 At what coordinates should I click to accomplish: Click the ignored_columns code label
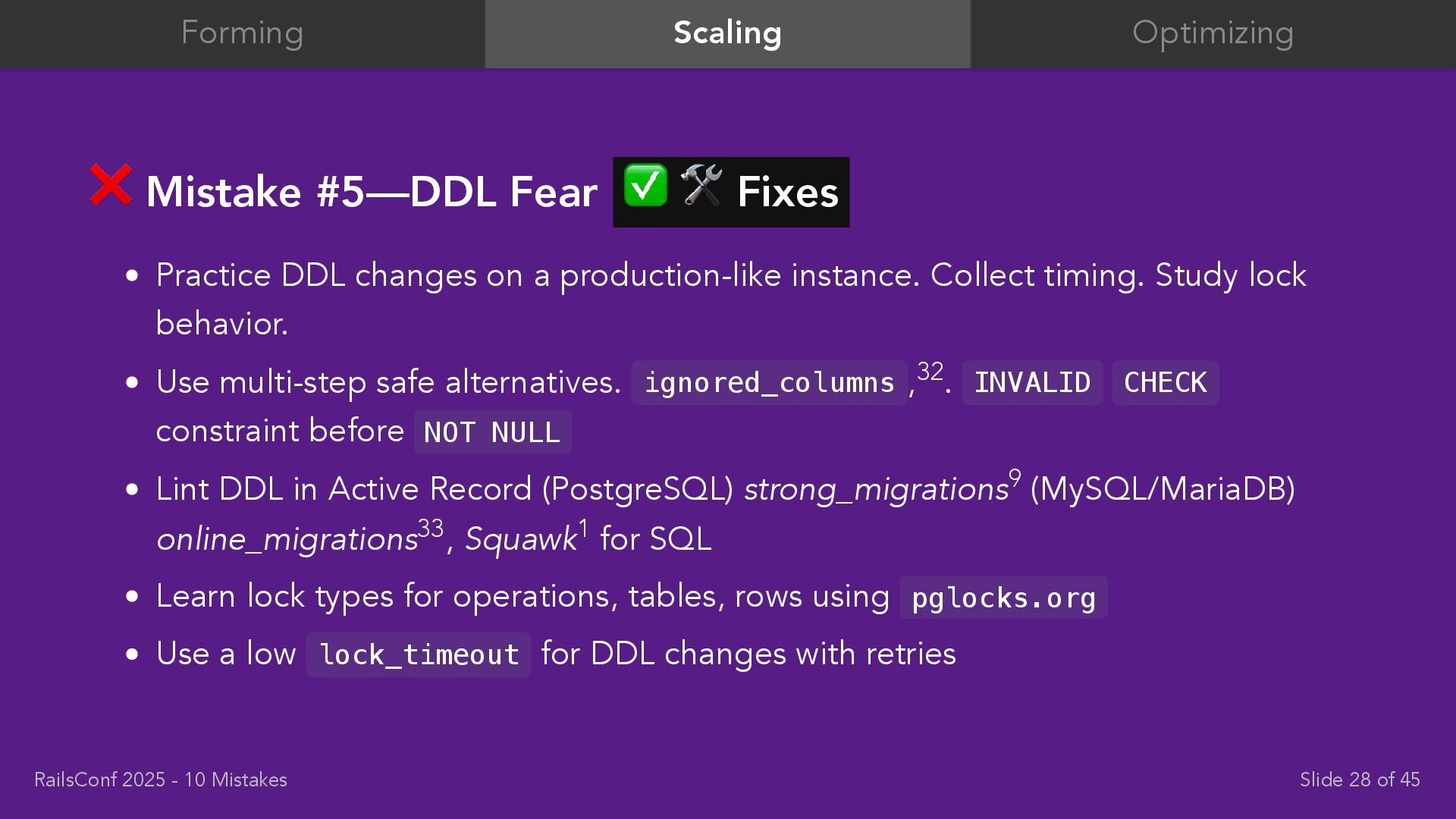click(769, 383)
